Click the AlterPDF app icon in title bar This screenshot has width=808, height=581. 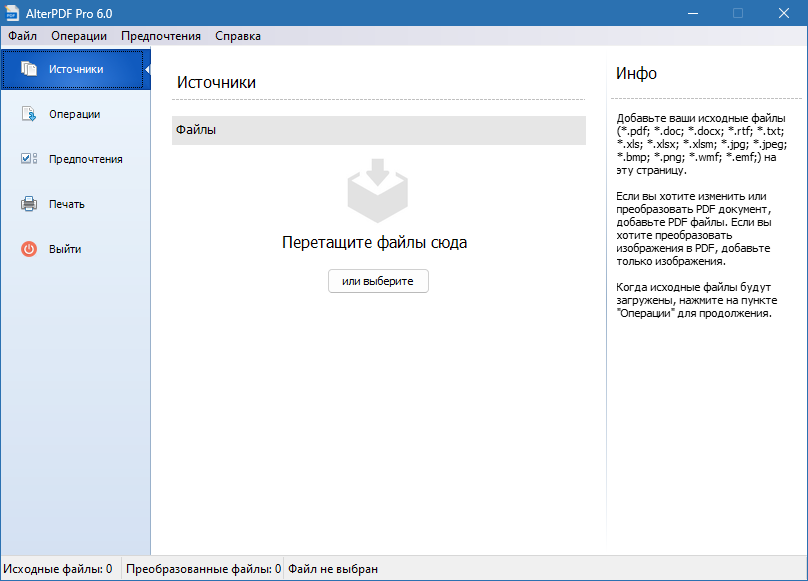12,13
